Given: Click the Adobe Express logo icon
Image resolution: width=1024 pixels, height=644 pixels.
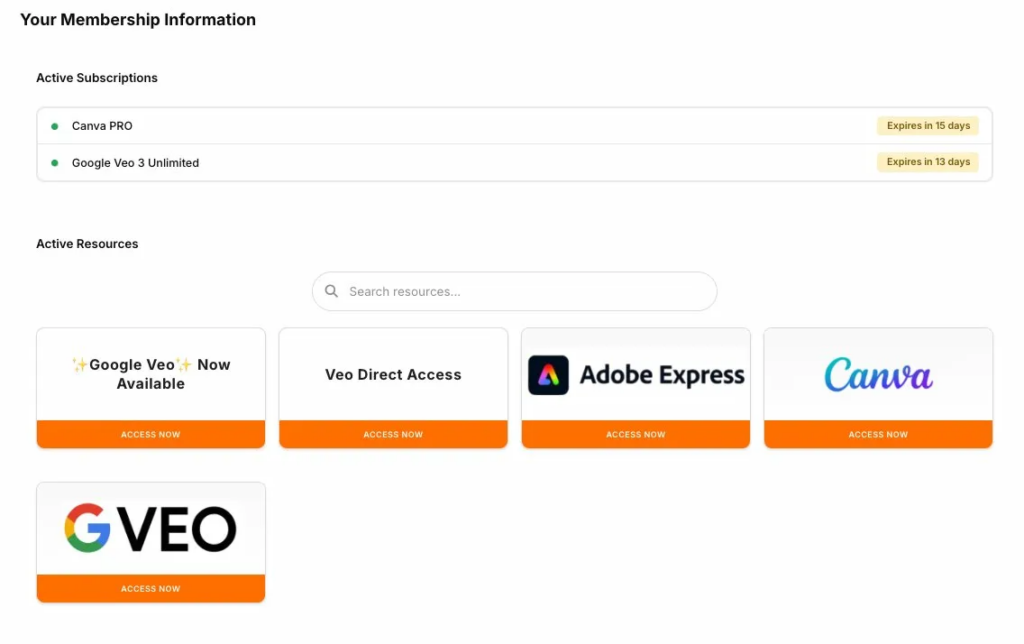Looking at the screenshot, I should click(548, 375).
